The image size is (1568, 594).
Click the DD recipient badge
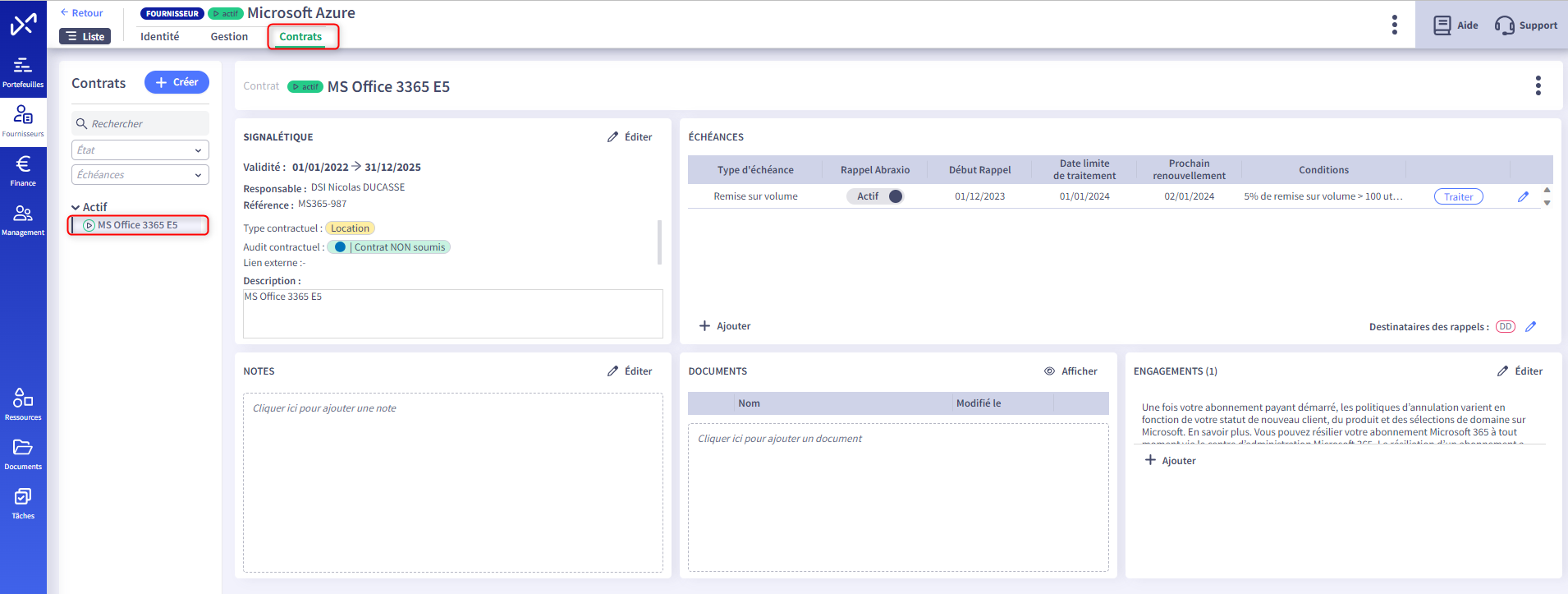[1505, 326]
